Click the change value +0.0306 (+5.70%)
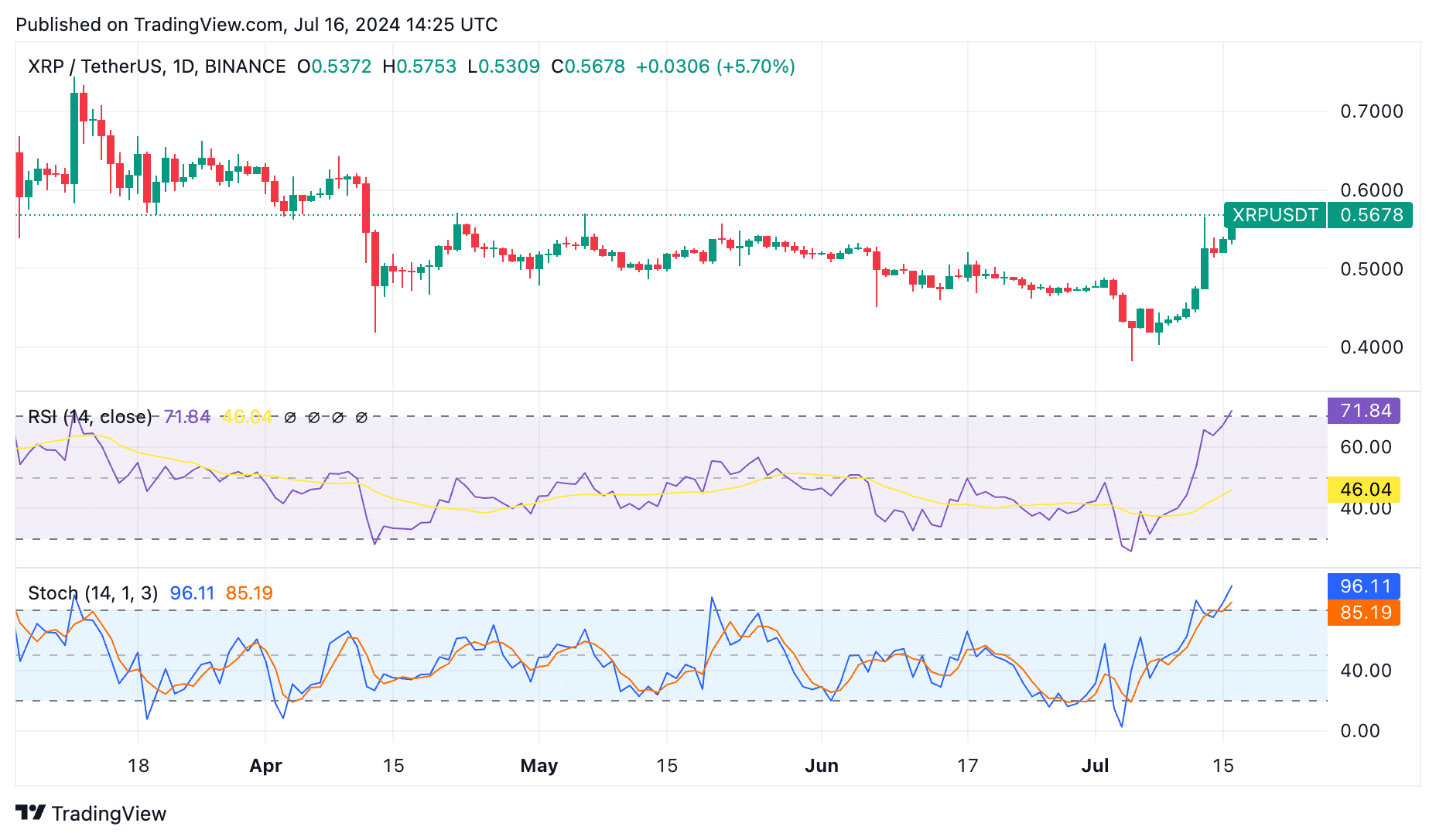This screenshot has height=840, width=1436. pos(716,67)
